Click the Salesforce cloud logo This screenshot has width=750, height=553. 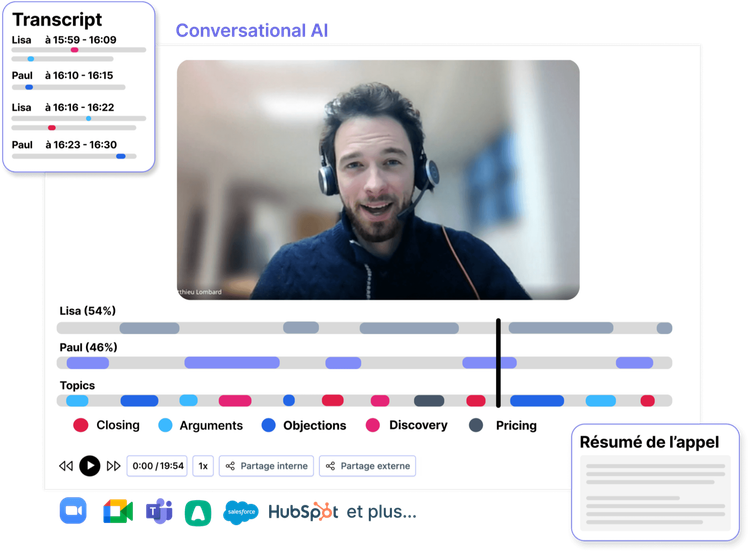[x=241, y=512]
